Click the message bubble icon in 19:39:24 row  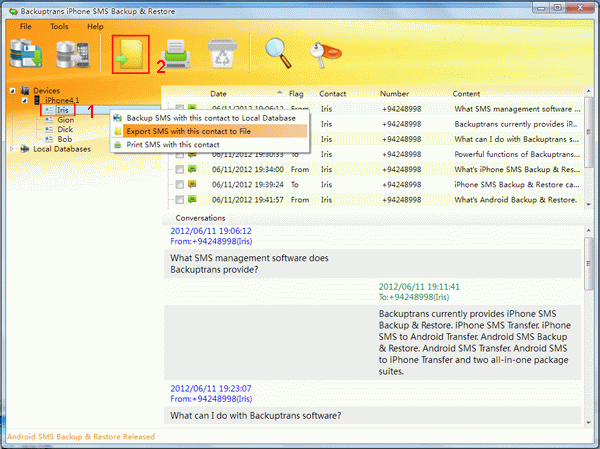192,184
